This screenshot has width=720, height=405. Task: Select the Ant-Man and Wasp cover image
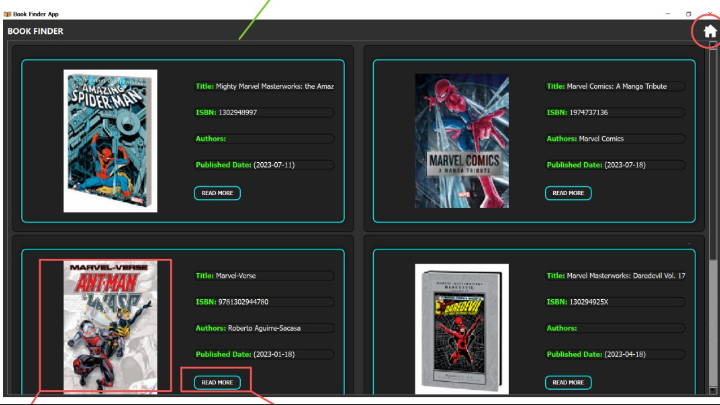pos(110,327)
